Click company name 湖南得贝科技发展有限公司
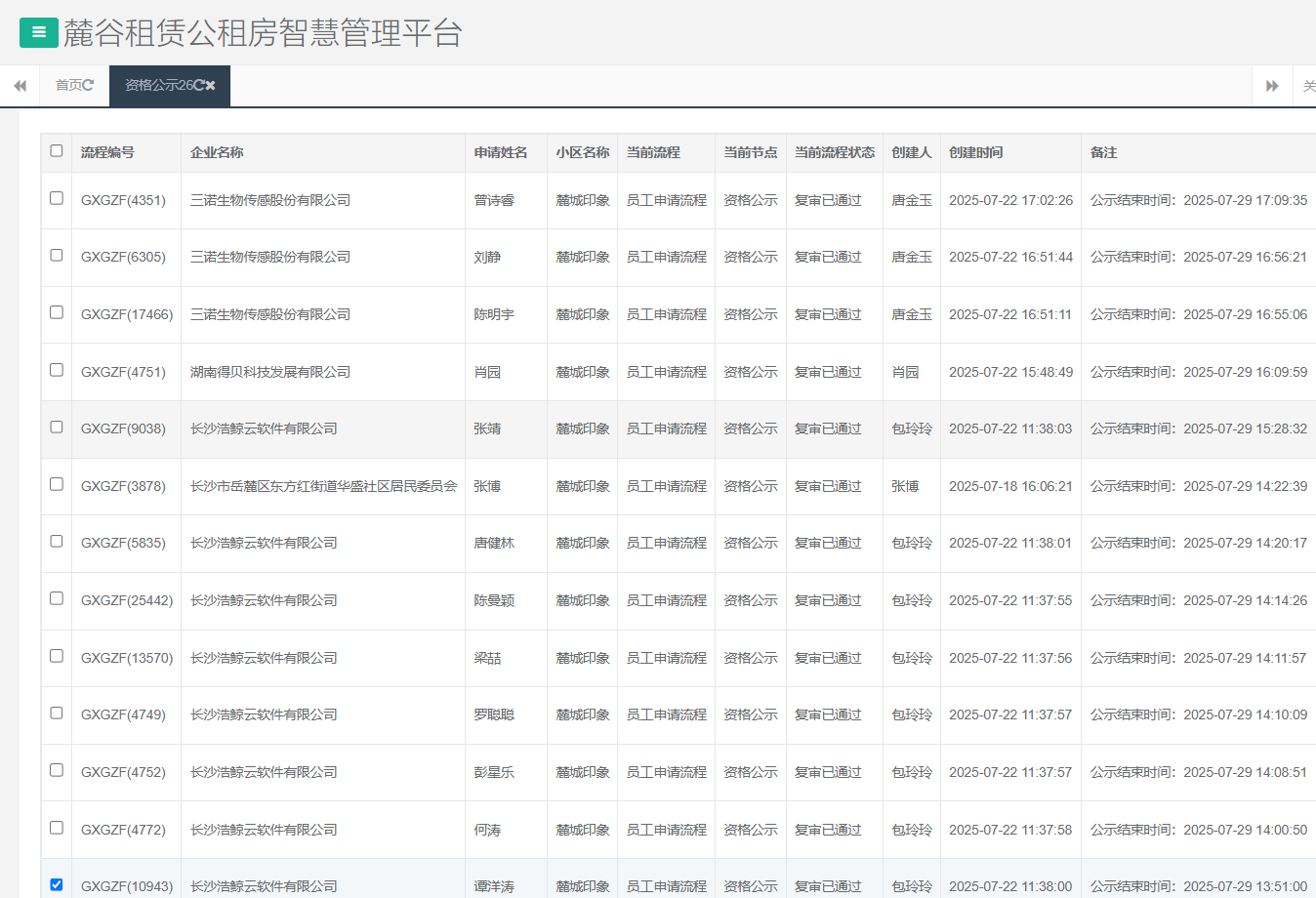This screenshot has height=898, width=1316. point(270,372)
